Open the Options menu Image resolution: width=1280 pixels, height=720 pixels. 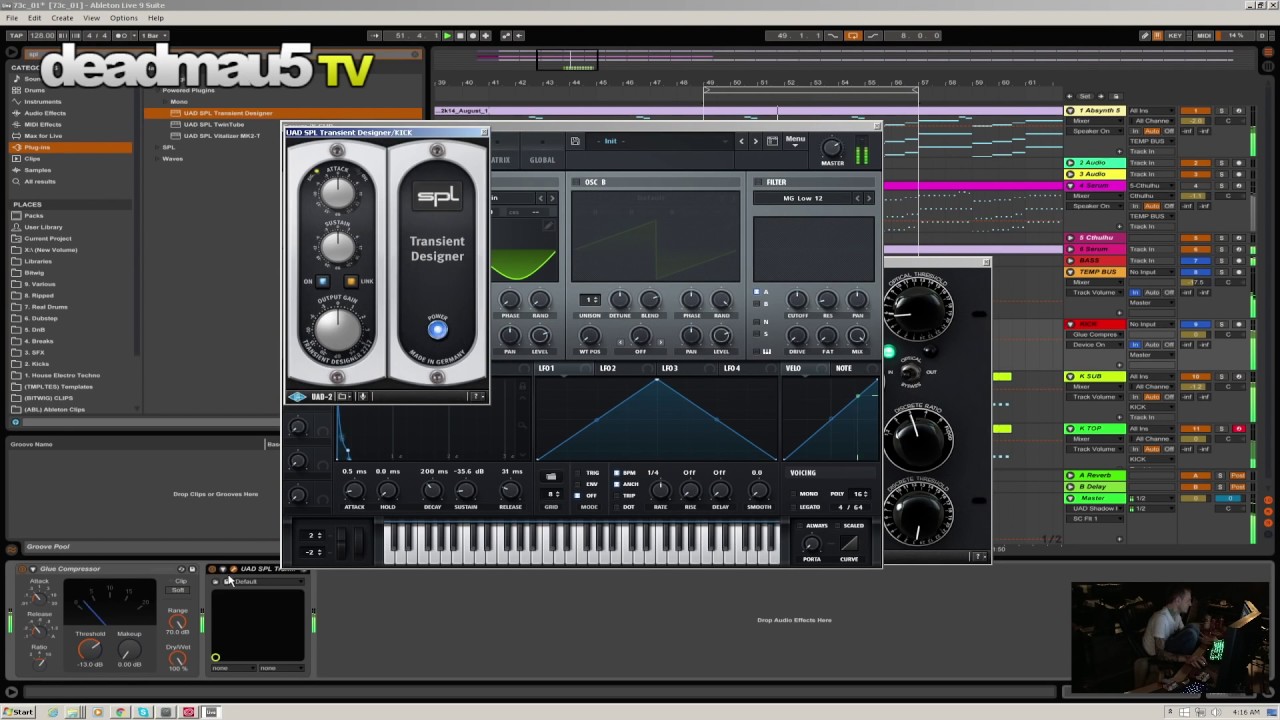[124, 18]
